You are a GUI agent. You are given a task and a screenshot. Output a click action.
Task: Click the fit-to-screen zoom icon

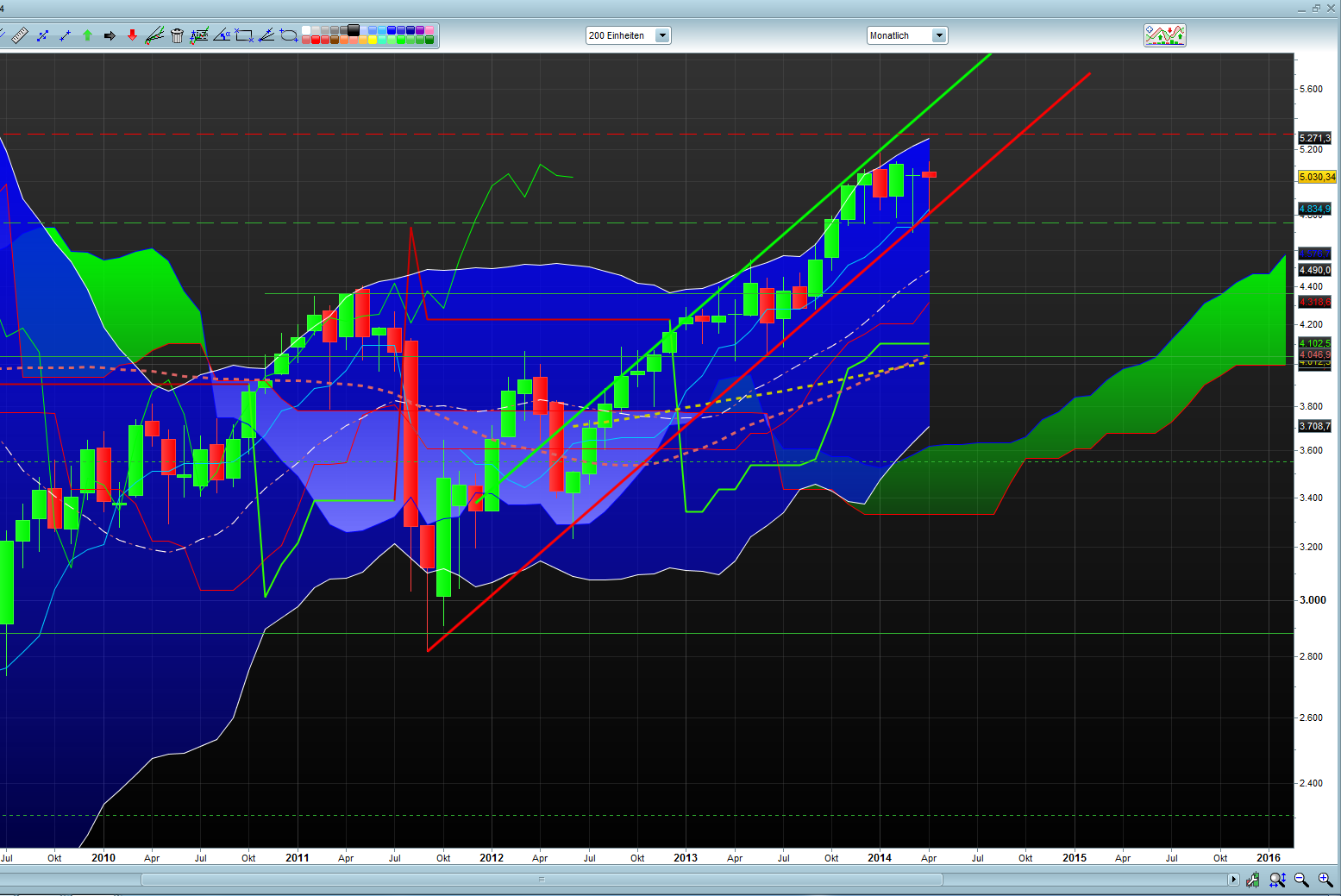(x=1277, y=880)
